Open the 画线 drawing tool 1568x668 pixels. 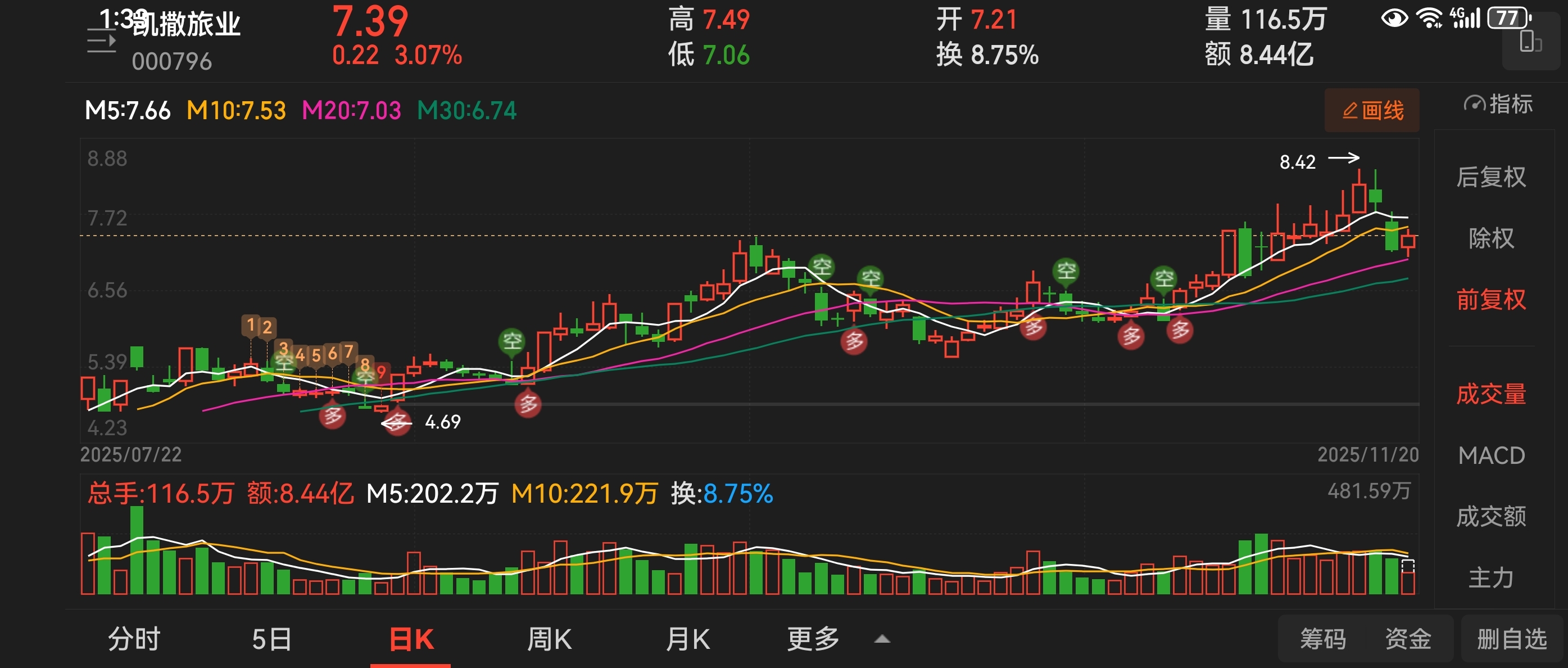point(1372,110)
